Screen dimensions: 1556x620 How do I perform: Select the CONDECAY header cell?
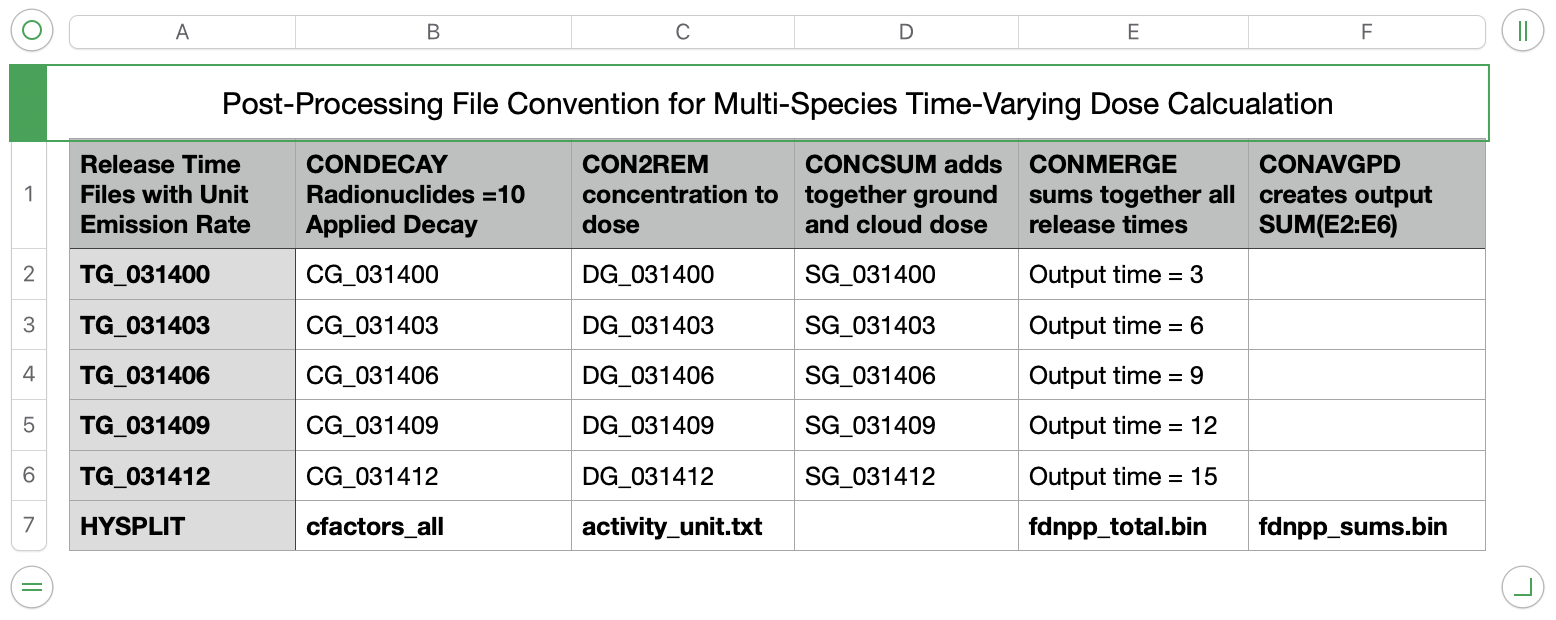pos(433,195)
